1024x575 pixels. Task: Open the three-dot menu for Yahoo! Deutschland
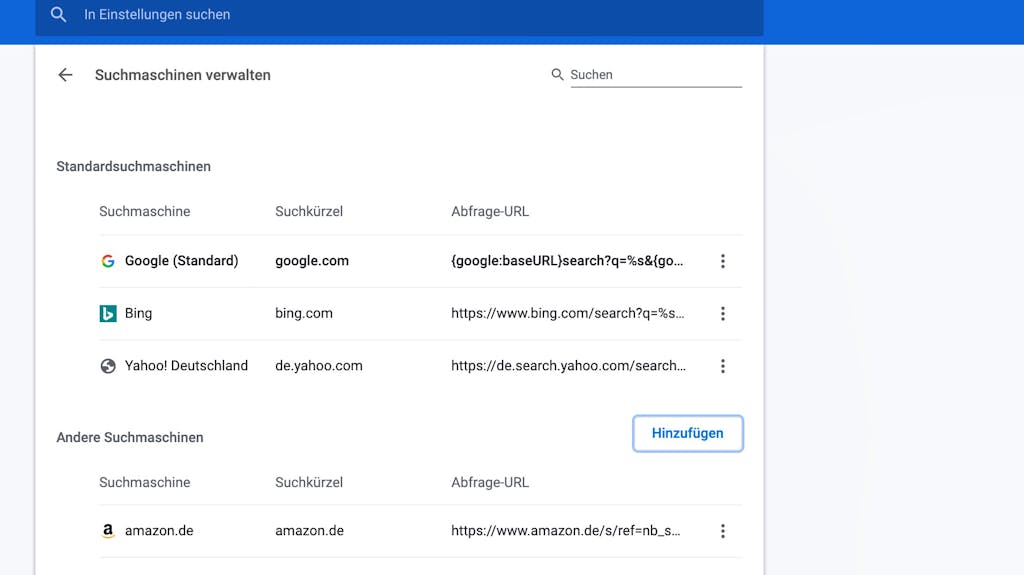[x=722, y=366]
